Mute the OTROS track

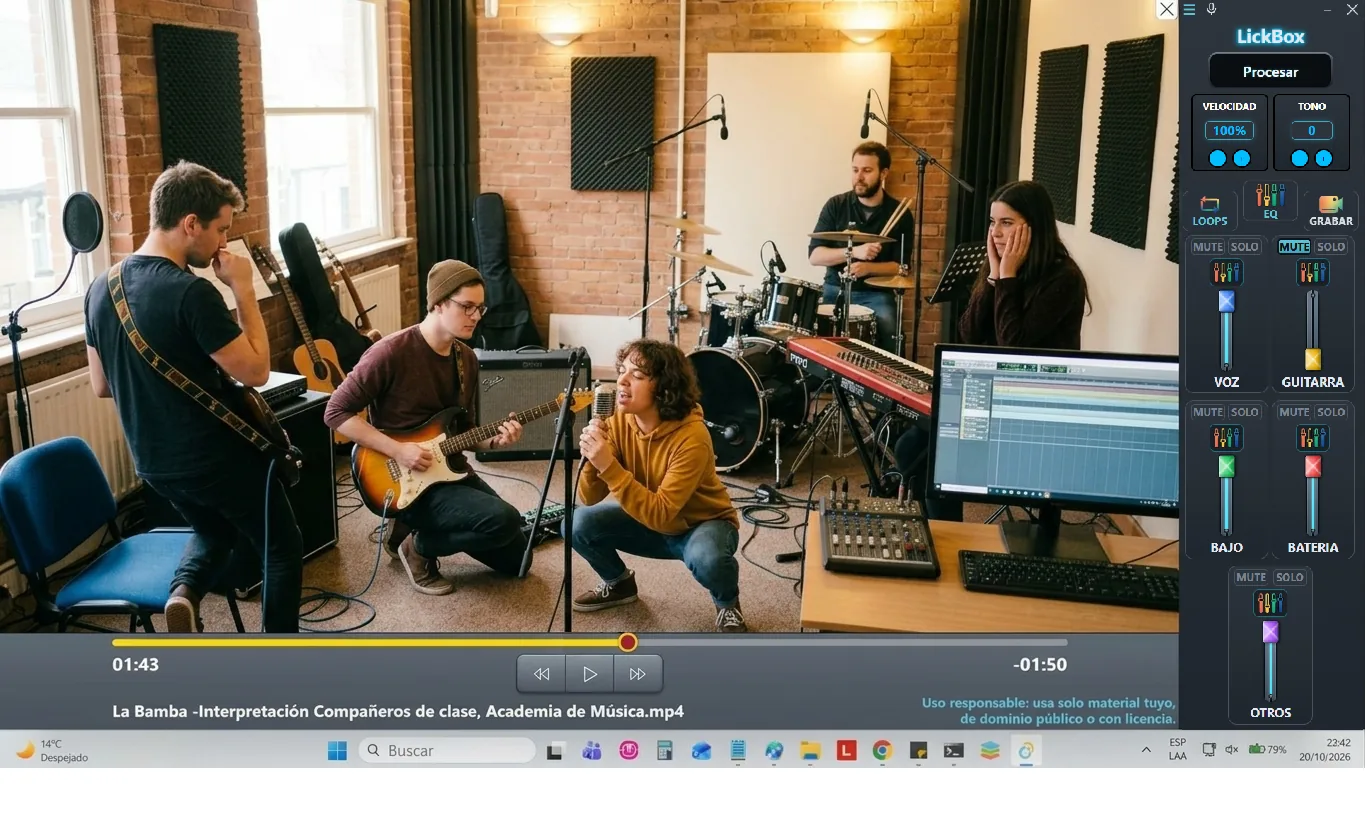(1251, 577)
